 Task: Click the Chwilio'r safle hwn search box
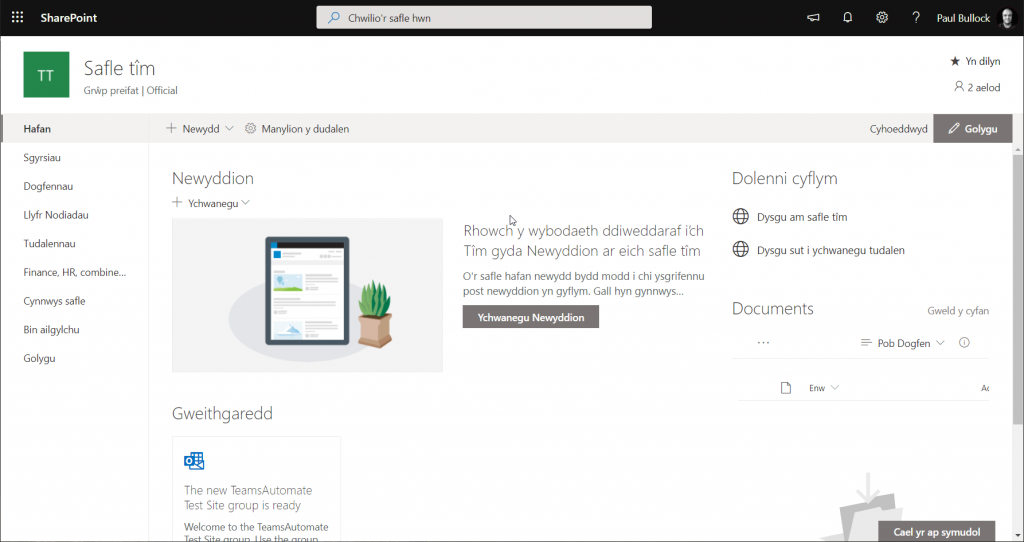tap(484, 18)
